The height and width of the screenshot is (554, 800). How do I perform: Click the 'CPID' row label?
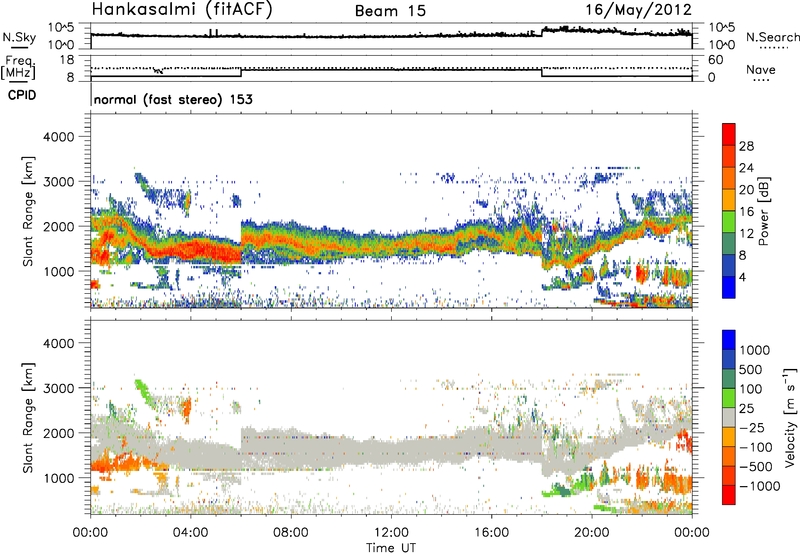(22, 95)
